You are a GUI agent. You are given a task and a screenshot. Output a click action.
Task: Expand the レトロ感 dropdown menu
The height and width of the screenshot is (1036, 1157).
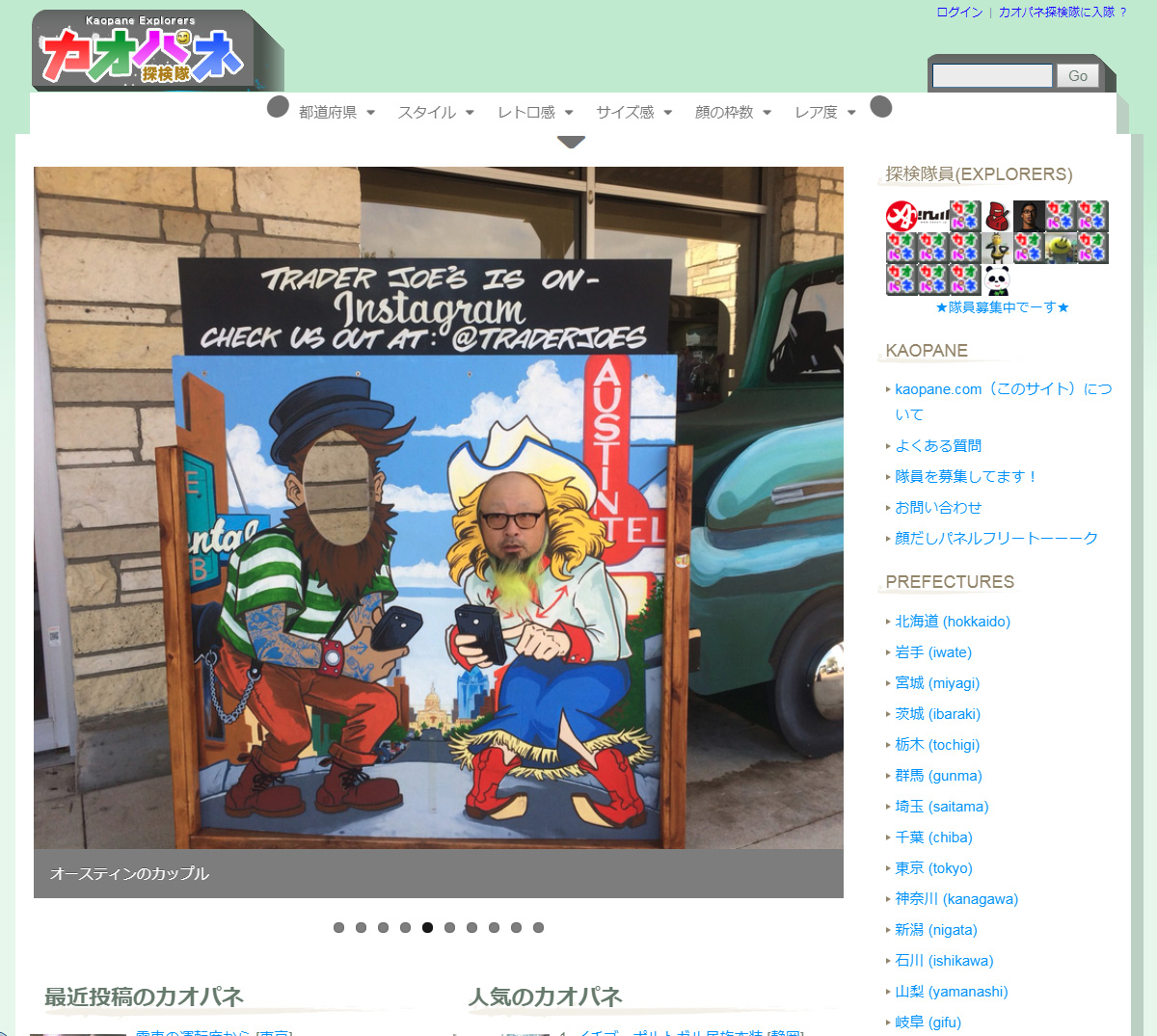[x=535, y=113]
